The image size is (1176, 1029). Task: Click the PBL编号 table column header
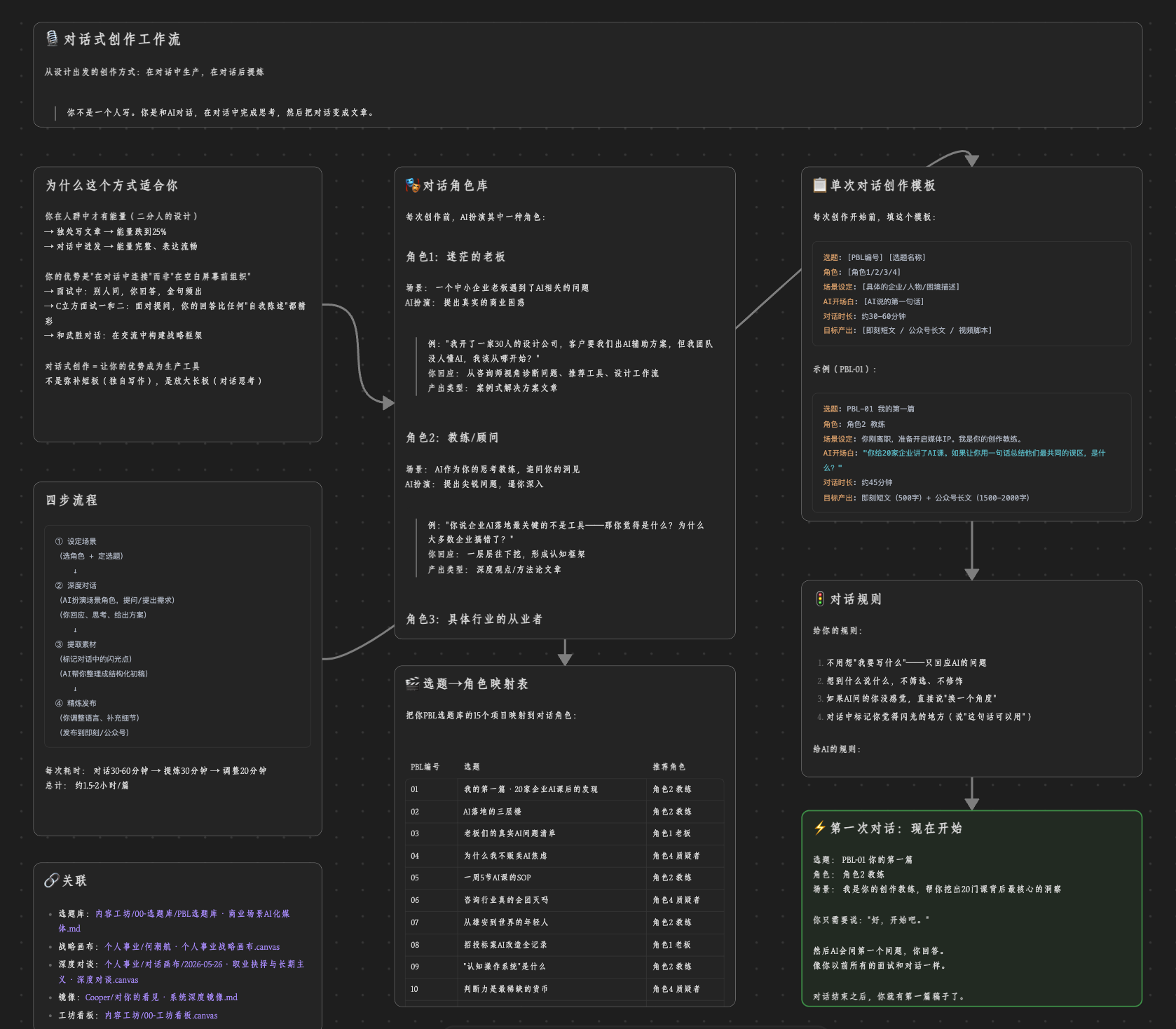pos(425,767)
